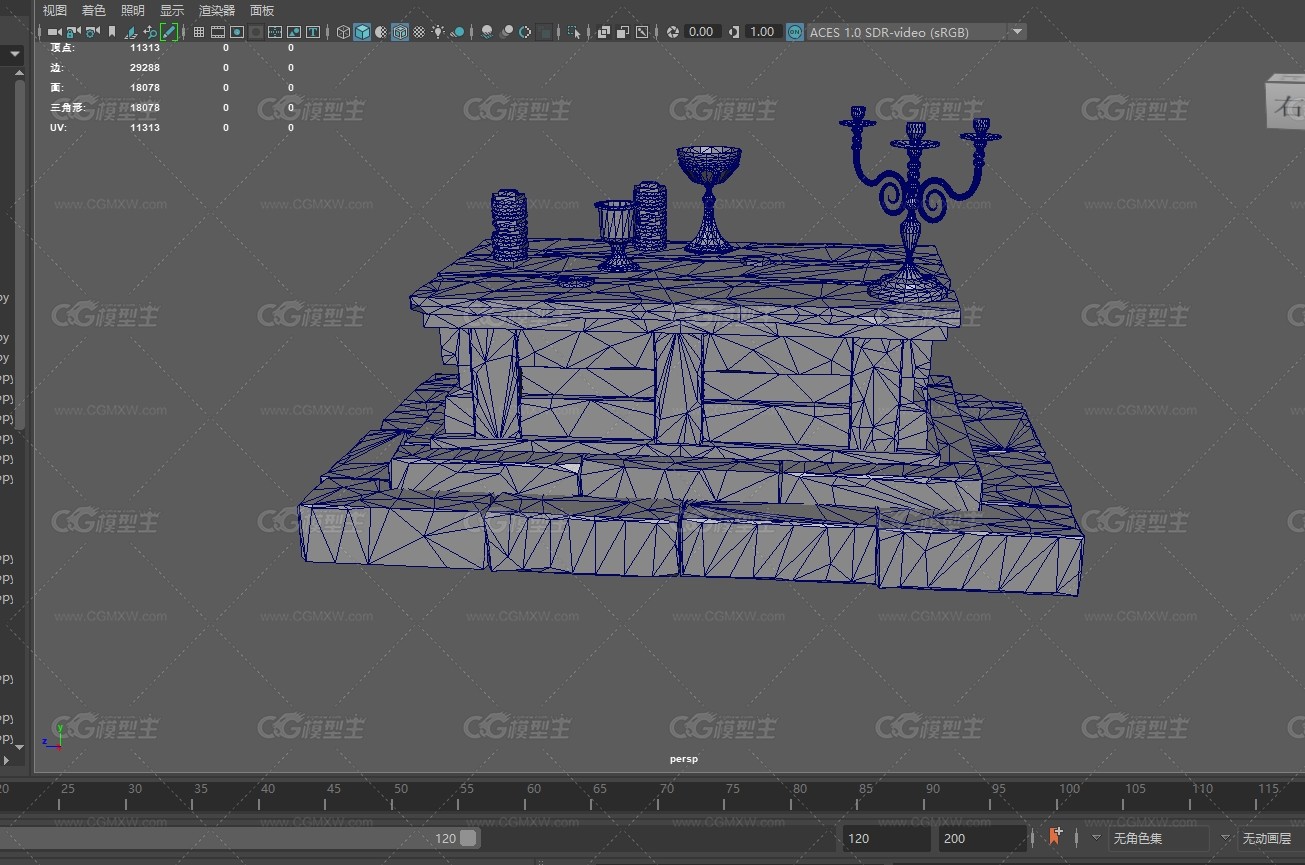Click the Image Plane icon

pyautogui.click(x=132, y=32)
